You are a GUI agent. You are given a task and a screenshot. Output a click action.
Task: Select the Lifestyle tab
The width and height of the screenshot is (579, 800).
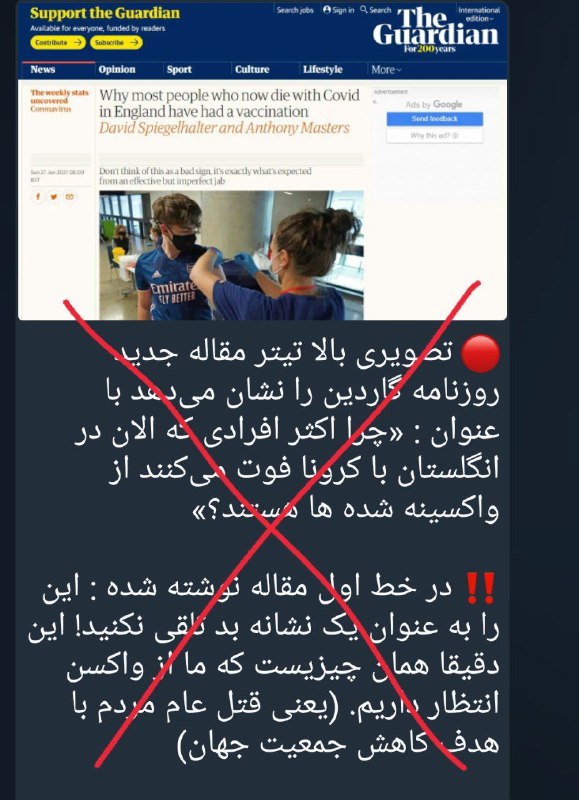[x=322, y=69]
